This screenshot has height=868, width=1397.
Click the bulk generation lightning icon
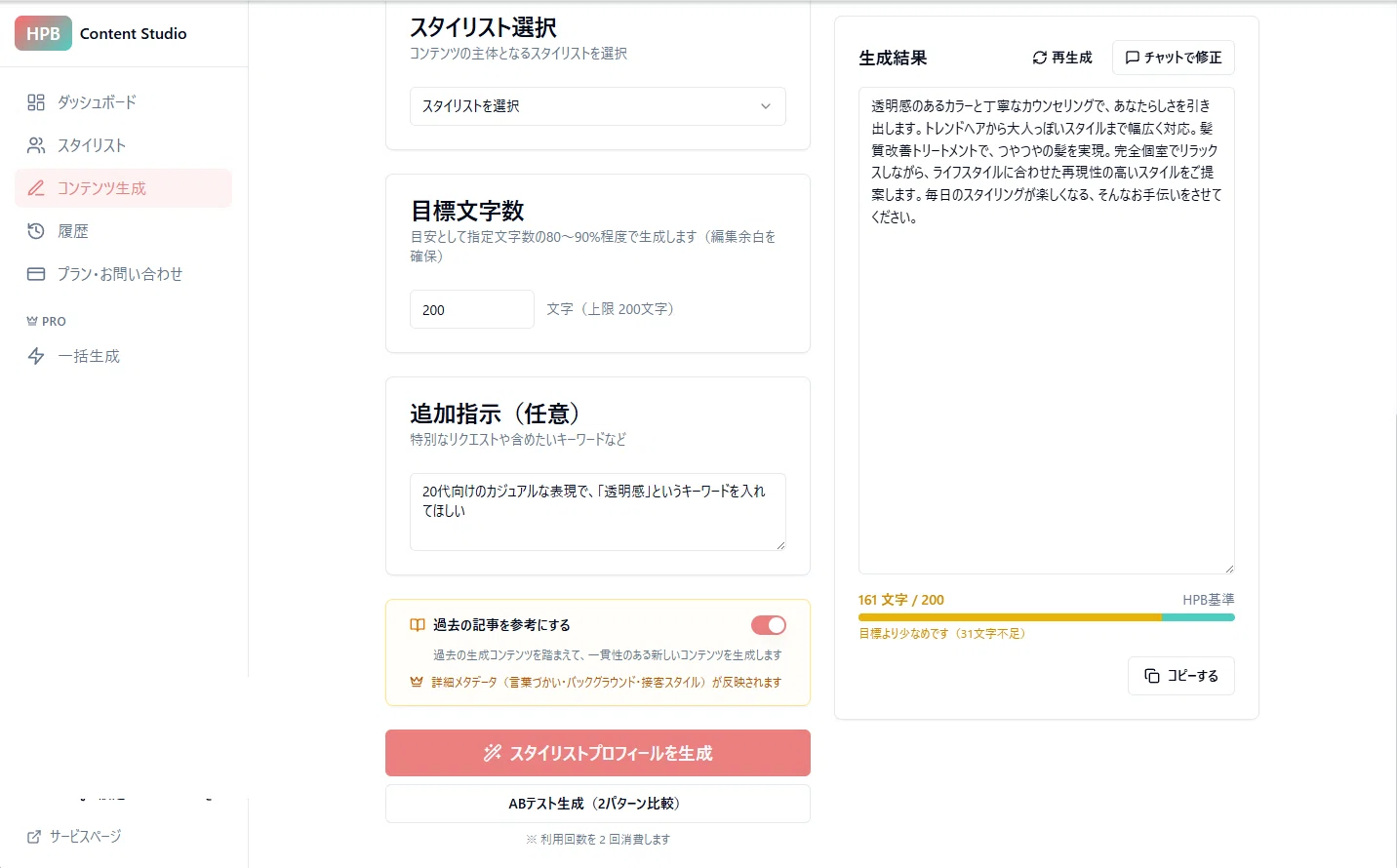pyautogui.click(x=36, y=356)
